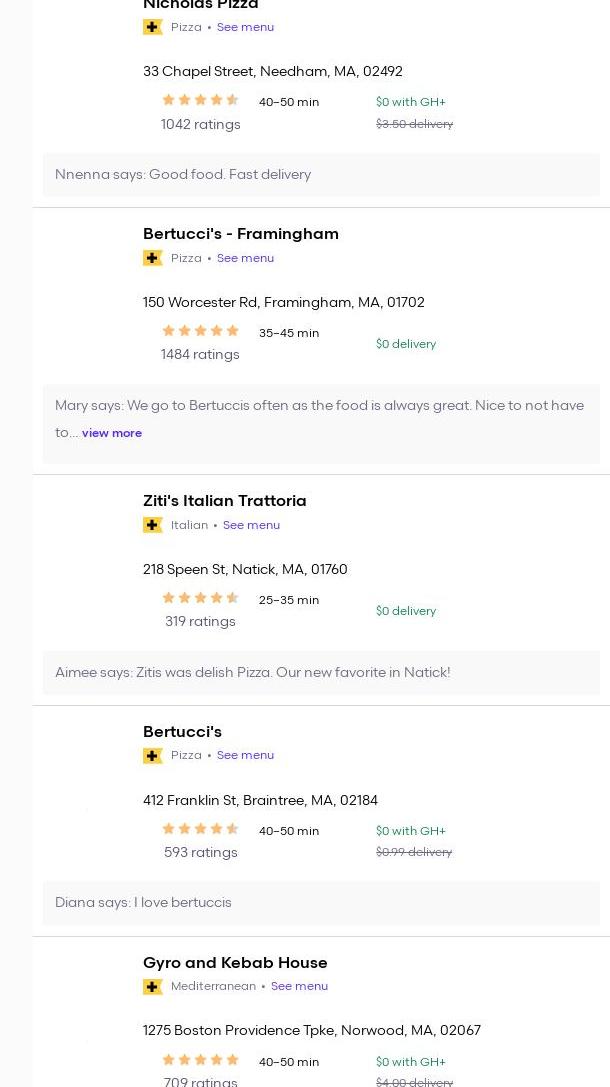Open the Bertucci's - Framingham restaurant title
The height and width of the screenshot is (1087, 610).
tap(241, 234)
